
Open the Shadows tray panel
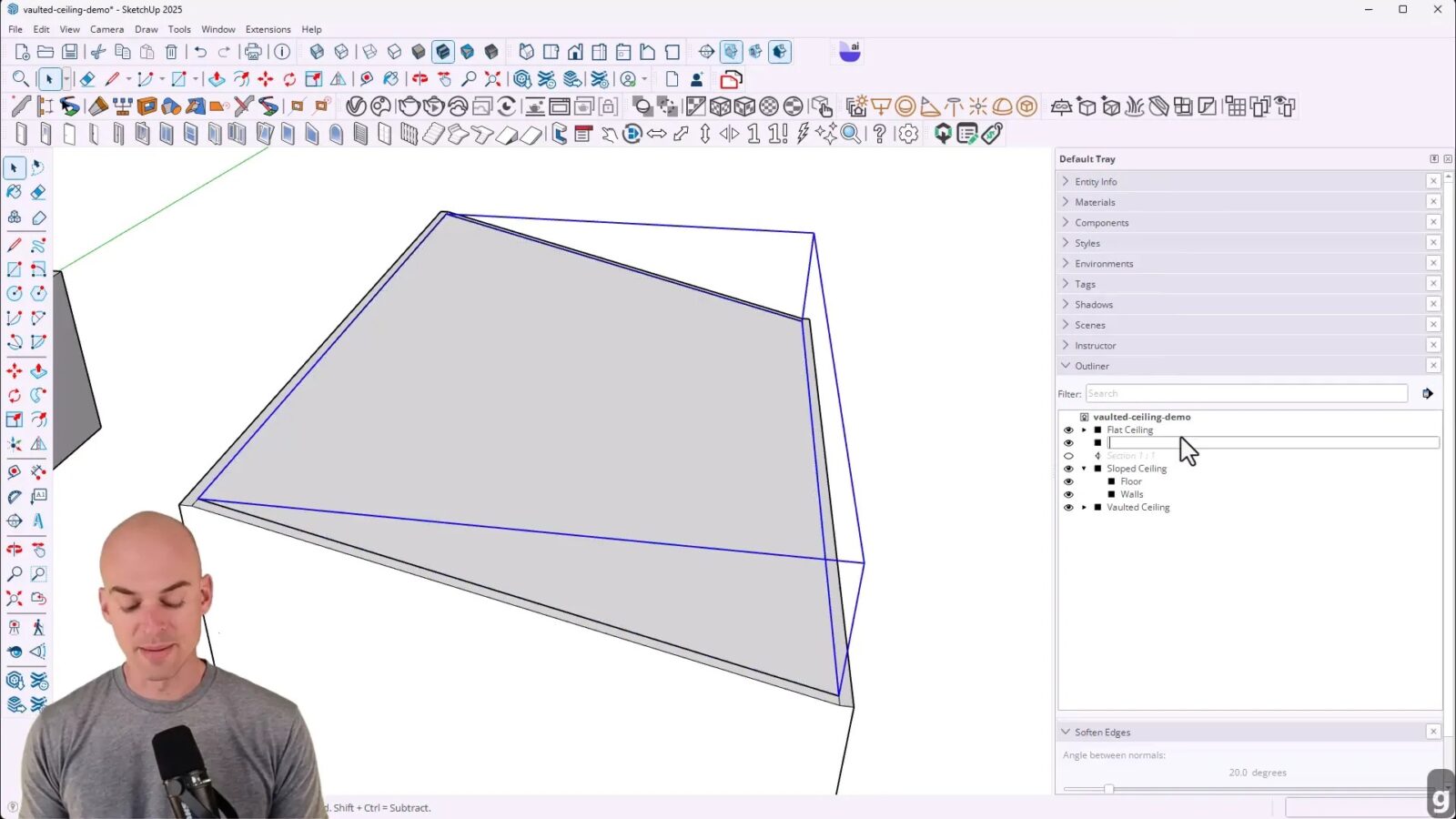(x=1094, y=304)
